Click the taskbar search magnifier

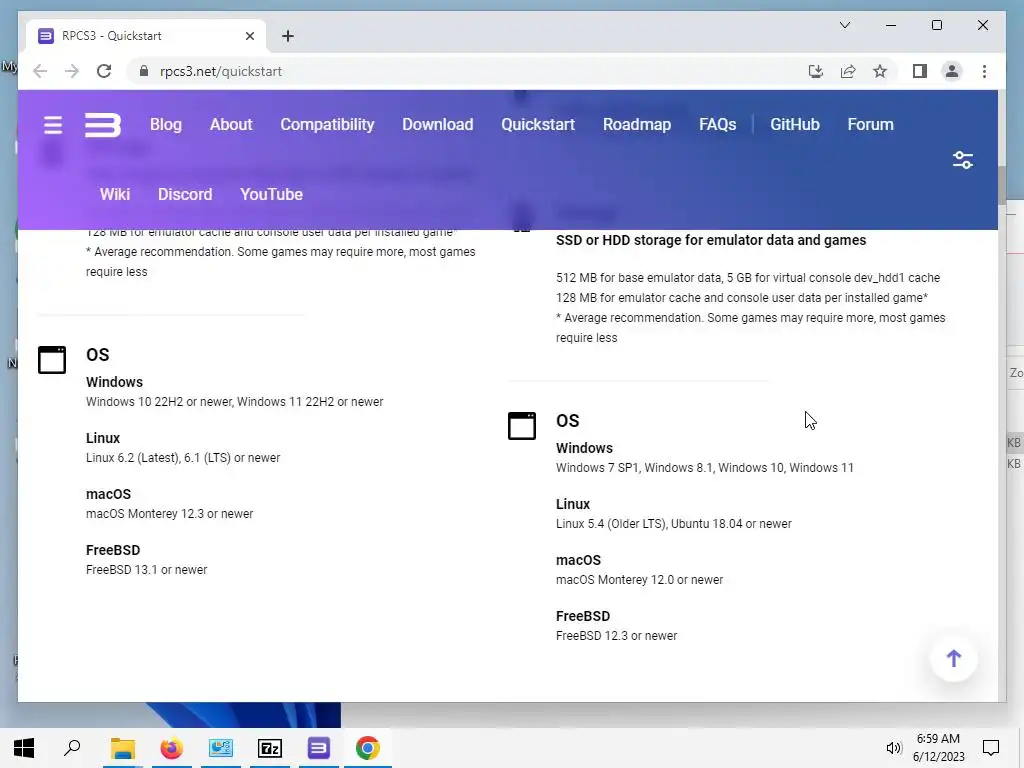(x=72, y=748)
